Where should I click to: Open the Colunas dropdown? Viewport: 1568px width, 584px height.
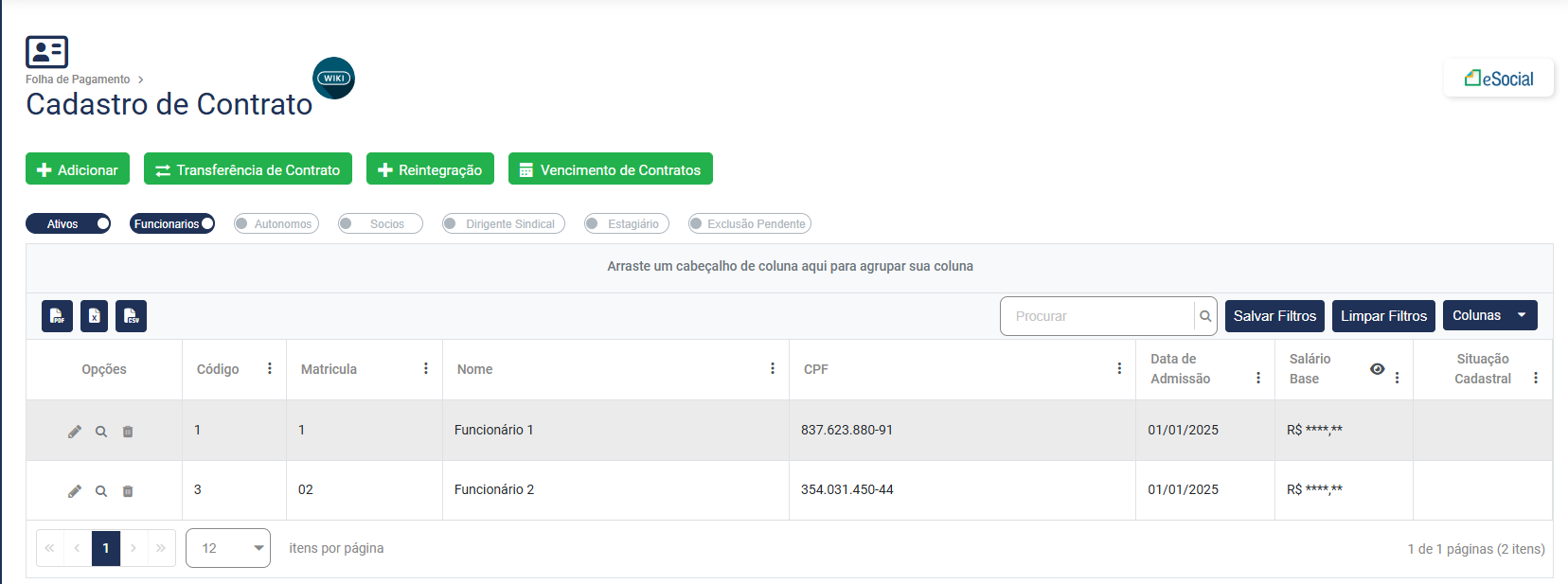1488,315
